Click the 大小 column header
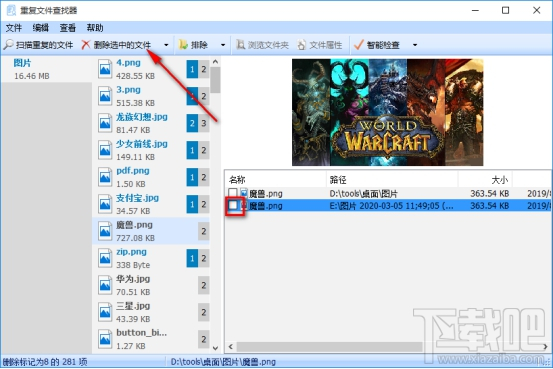 point(485,180)
